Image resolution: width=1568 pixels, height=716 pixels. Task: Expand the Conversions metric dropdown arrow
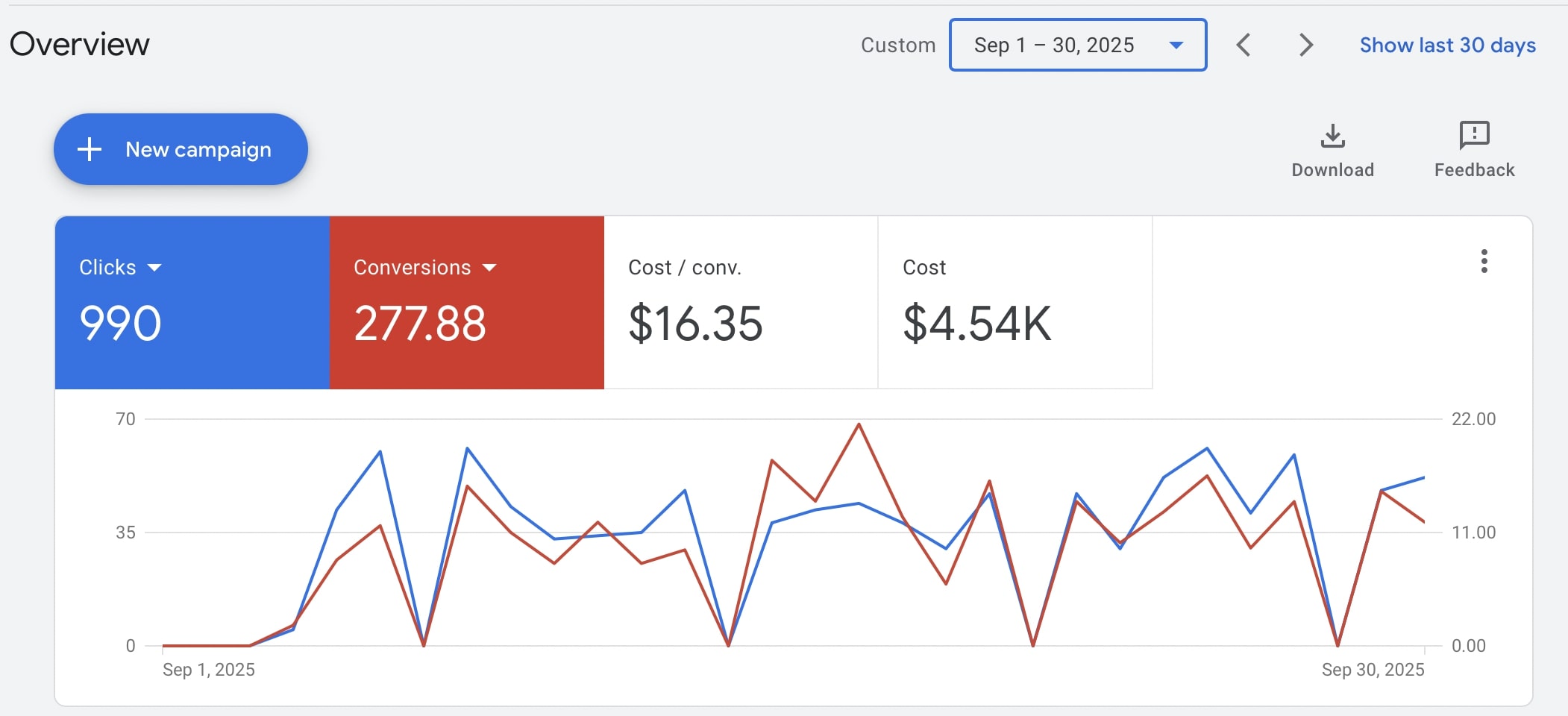point(489,268)
